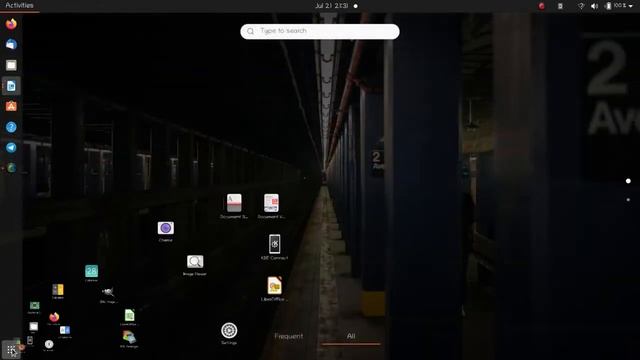
Task: Select the first app grid page dot
Action: pyautogui.click(x=628, y=181)
